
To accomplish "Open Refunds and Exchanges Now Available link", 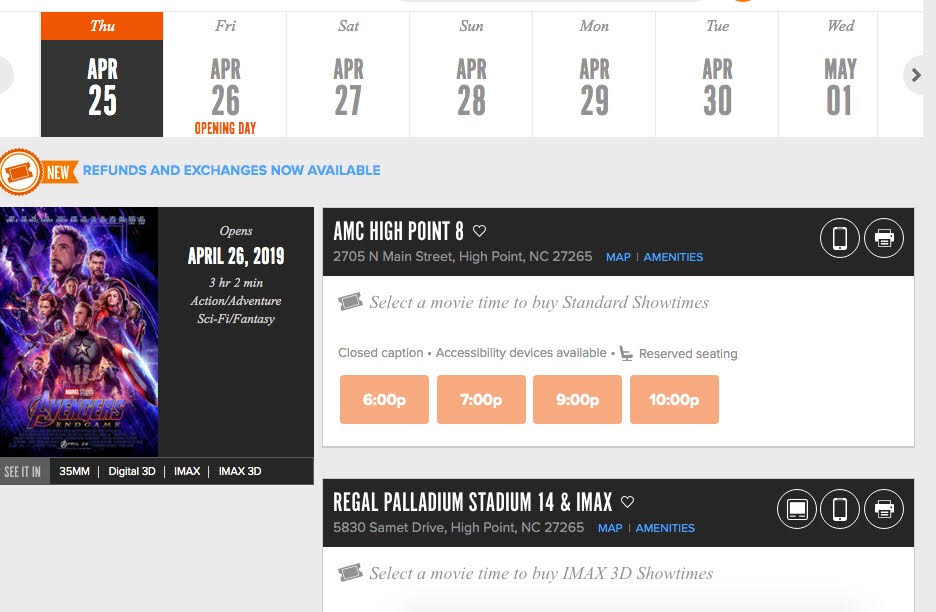I will (x=231, y=171).
